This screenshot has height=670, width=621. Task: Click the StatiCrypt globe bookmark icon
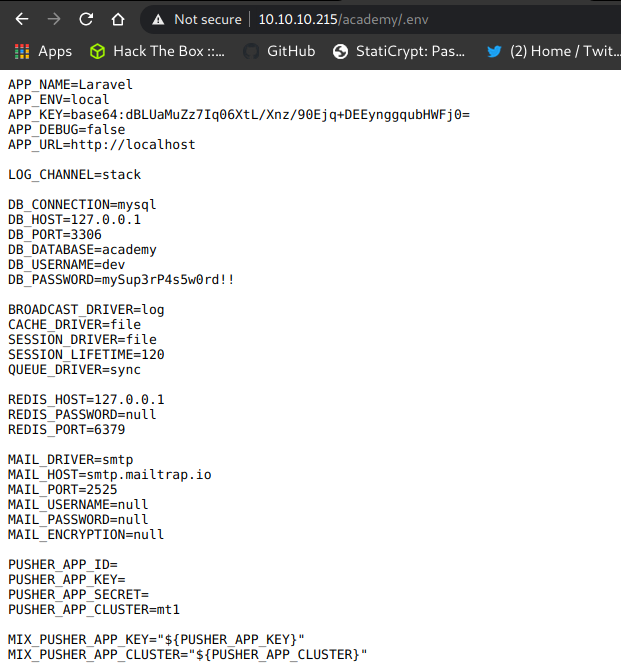pyautogui.click(x=341, y=52)
